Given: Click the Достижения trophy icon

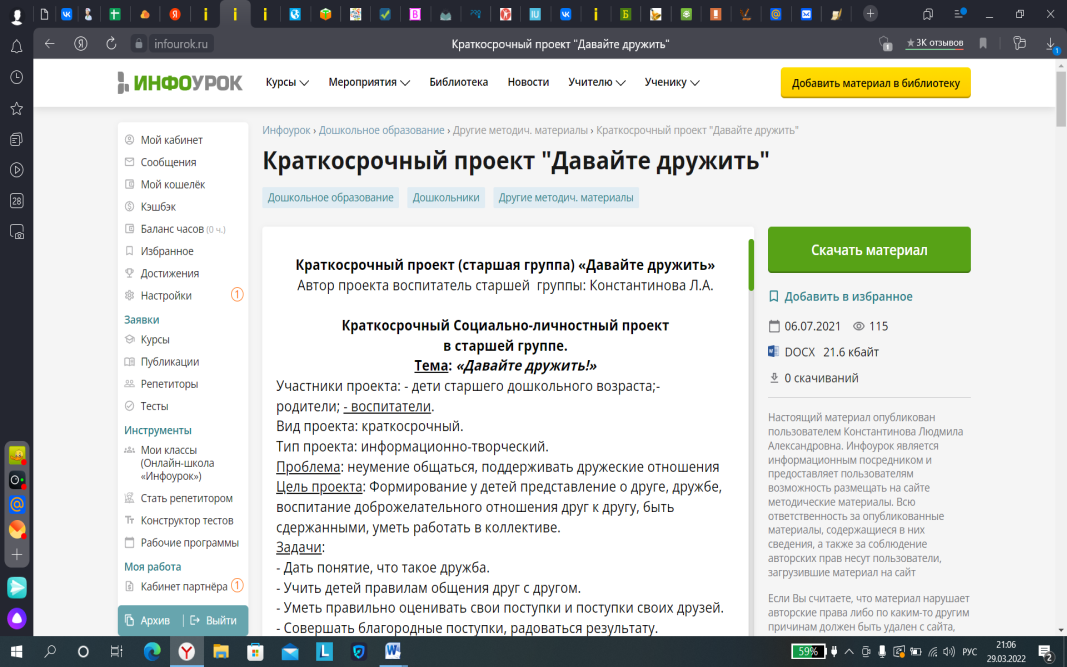Looking at the screenshot, I should pyautogui.click(x=130, y=273).
